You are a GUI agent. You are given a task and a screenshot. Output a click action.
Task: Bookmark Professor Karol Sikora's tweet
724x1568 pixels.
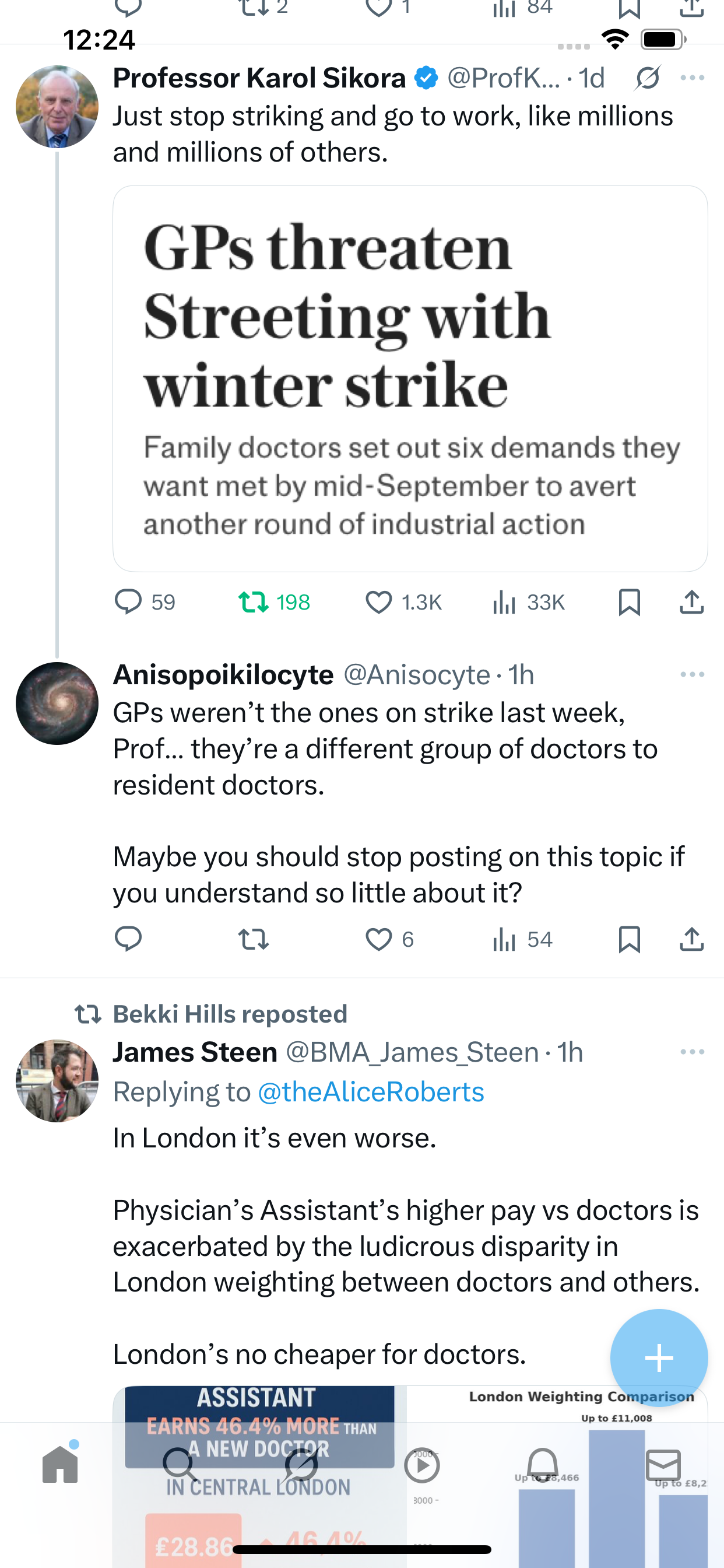point(629,602)
